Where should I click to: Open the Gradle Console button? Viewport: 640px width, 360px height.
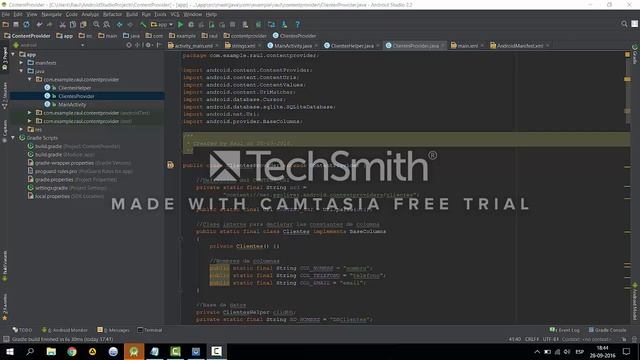pyautogui.click(x=607, y=330)
